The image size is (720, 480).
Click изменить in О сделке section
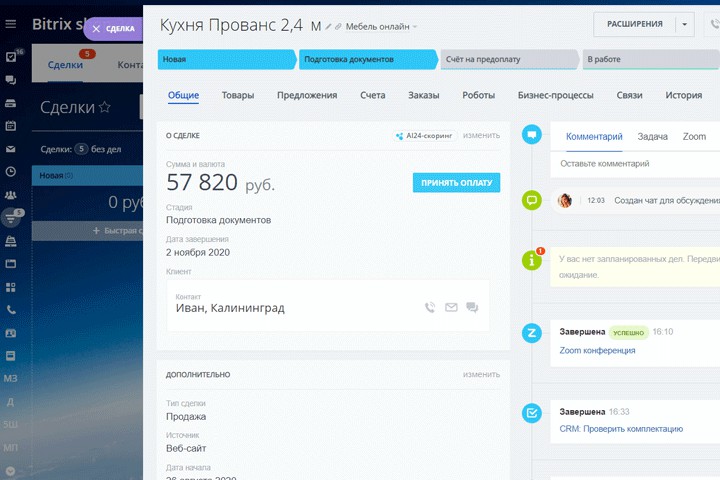pyautogui.click(x=481, y=136)
